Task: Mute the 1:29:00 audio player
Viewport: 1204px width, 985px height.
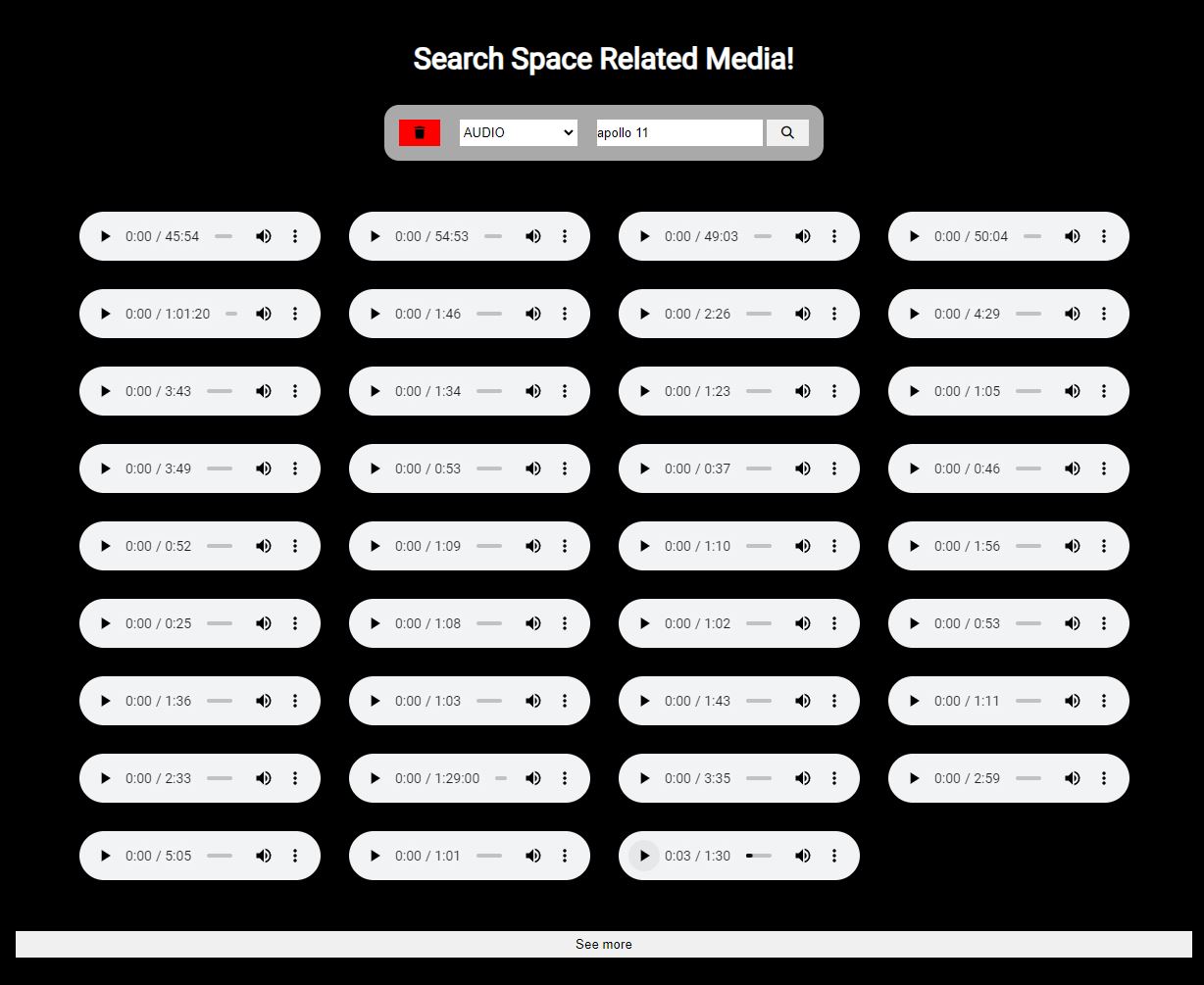Action: (x=533, y=778)
